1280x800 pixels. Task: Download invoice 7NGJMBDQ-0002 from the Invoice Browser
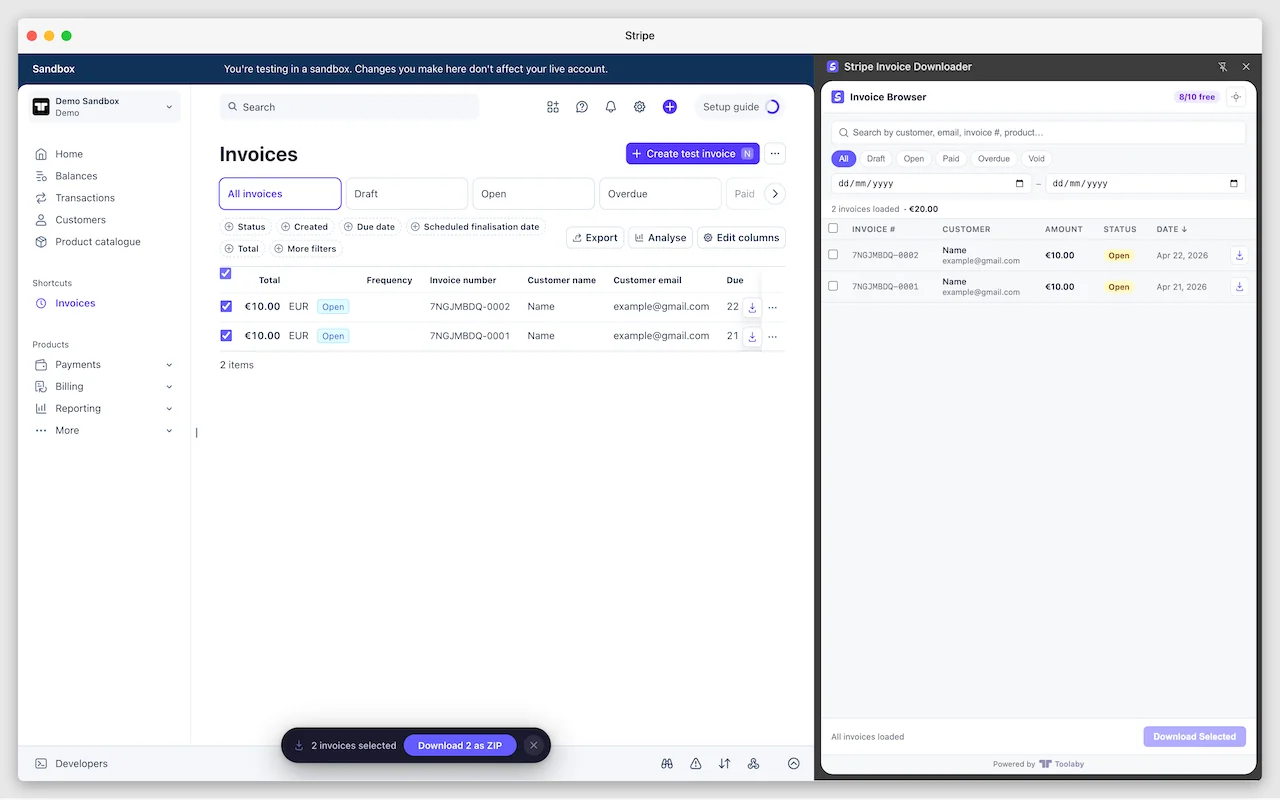[x=1239, y=255]
